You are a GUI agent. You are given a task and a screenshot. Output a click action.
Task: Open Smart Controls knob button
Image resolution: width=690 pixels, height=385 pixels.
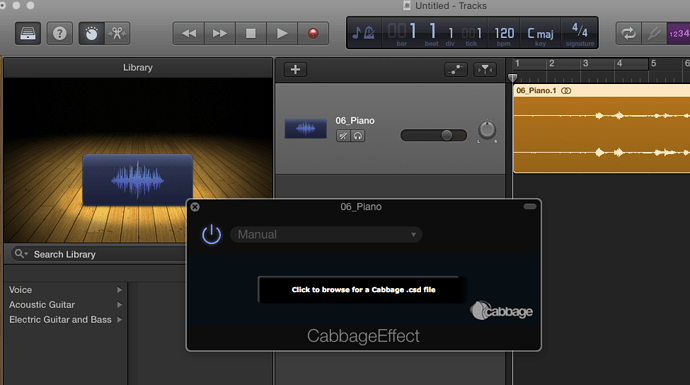coord(92,33)
